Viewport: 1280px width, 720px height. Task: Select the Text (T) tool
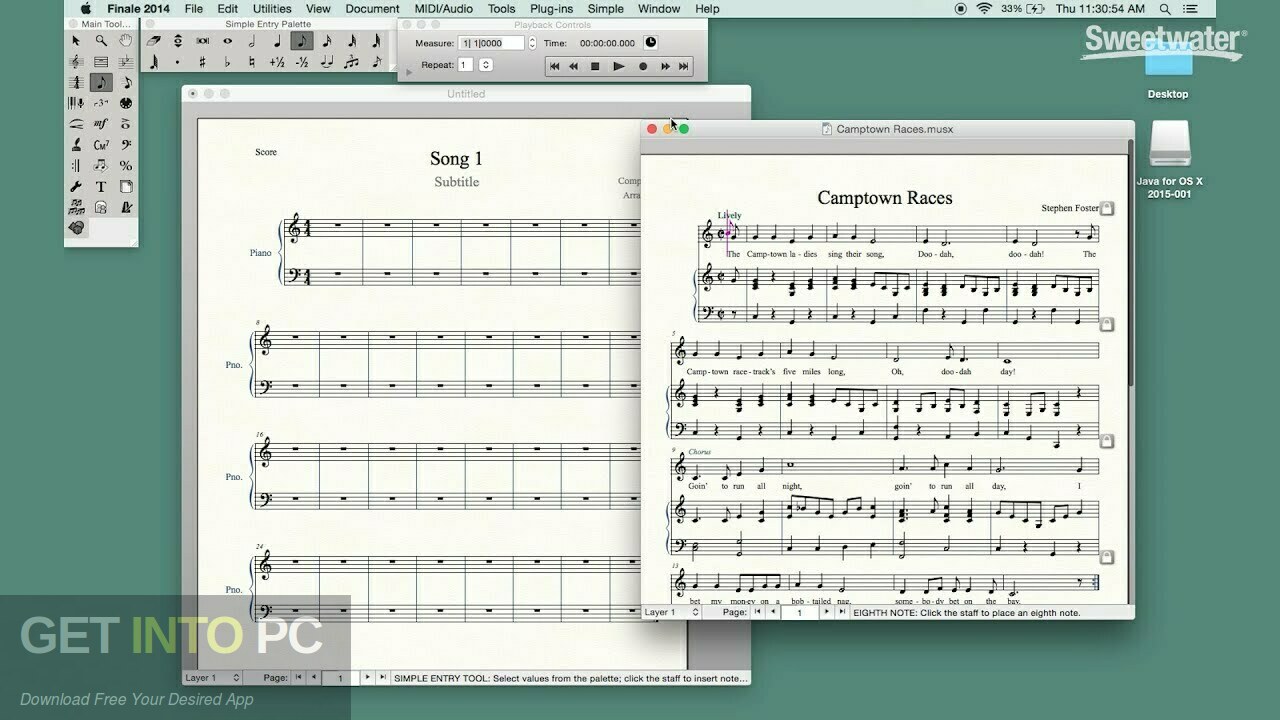pyautogui.click(x=101, y=186)
